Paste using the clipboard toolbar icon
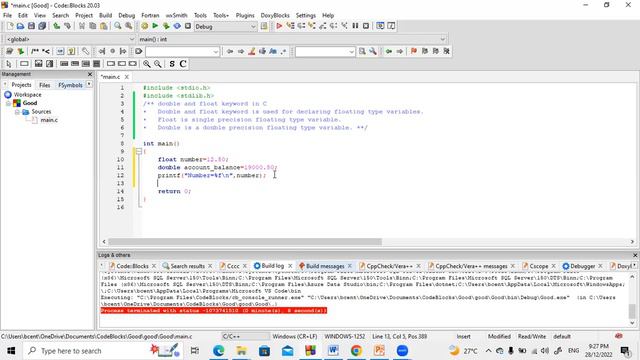Image resolution: width=640 pixels, height=360 pixels. tap(104, 26)
